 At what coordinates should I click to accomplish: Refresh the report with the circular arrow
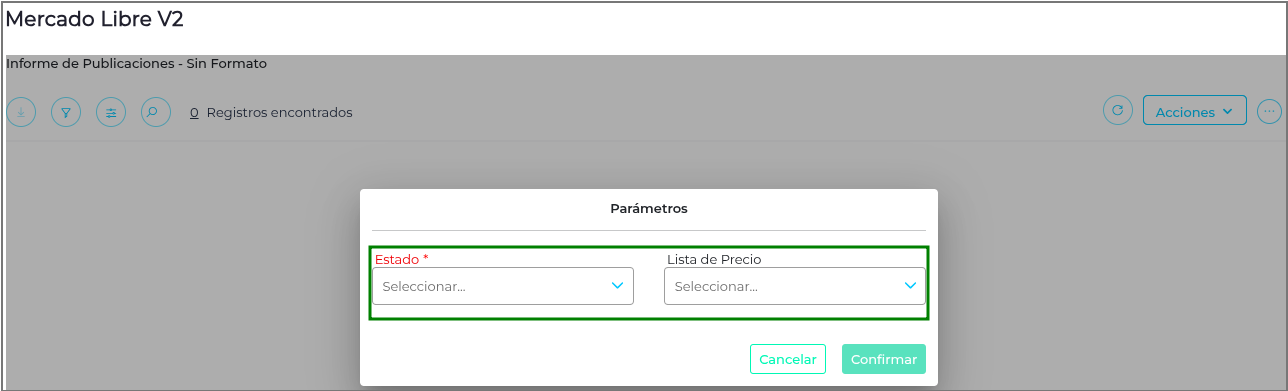tap(1118, 111)
